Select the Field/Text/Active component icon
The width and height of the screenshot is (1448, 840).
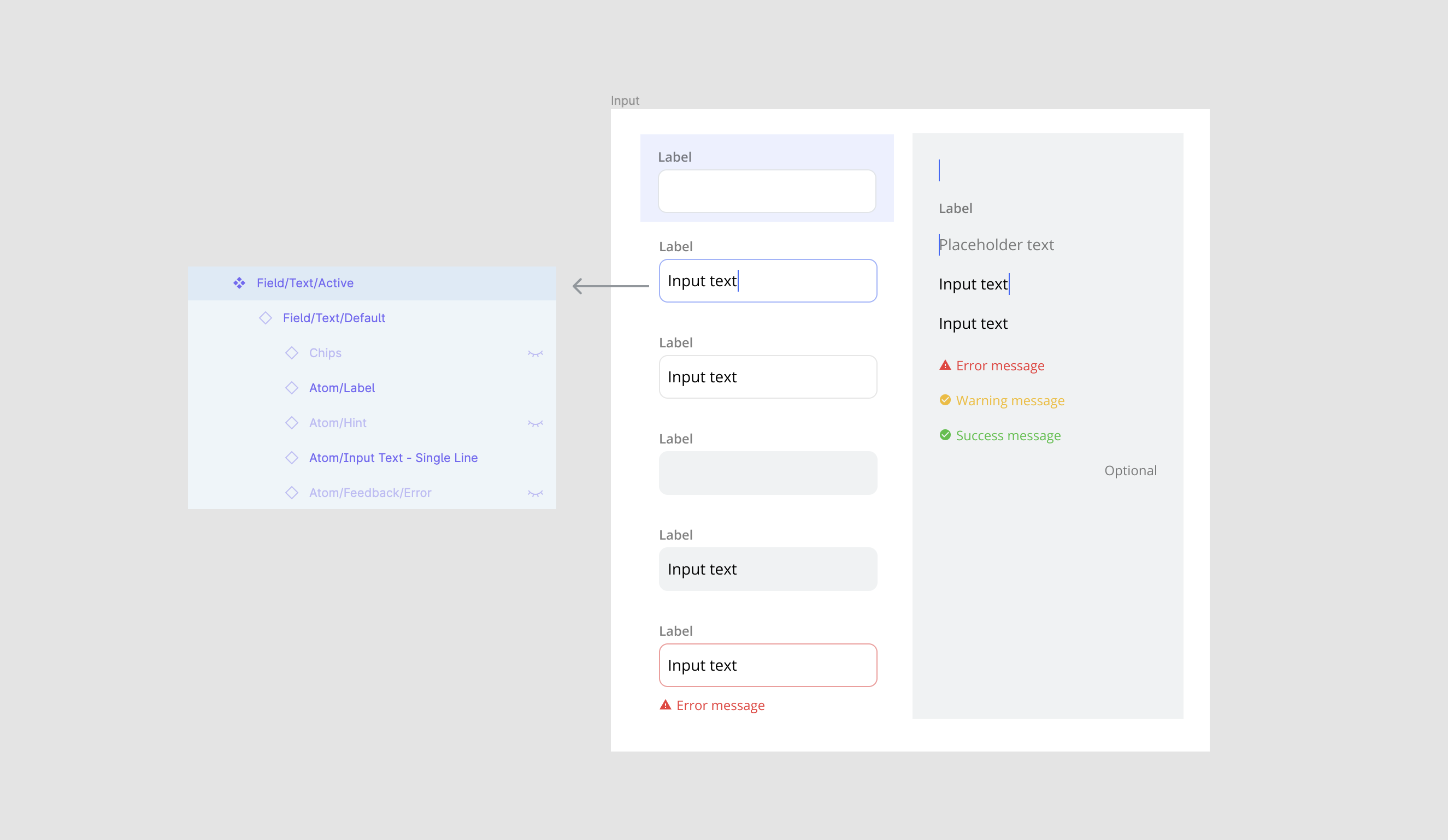pyautogui.click(x=239, y=282)
